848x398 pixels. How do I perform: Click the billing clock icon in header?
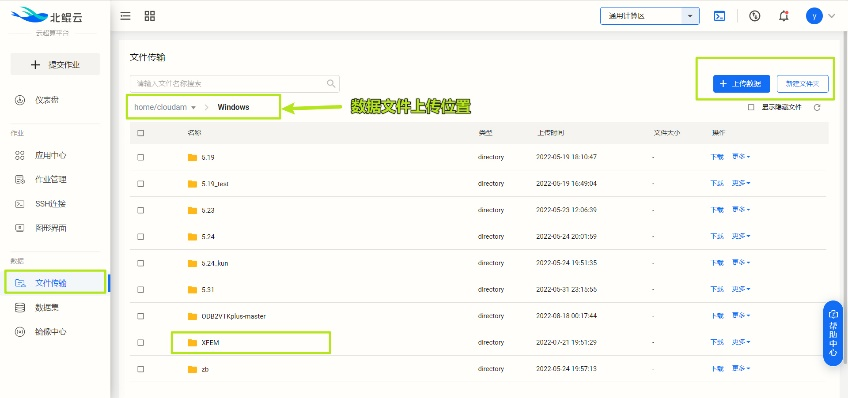pyautogui.click(x=755, y=16)
